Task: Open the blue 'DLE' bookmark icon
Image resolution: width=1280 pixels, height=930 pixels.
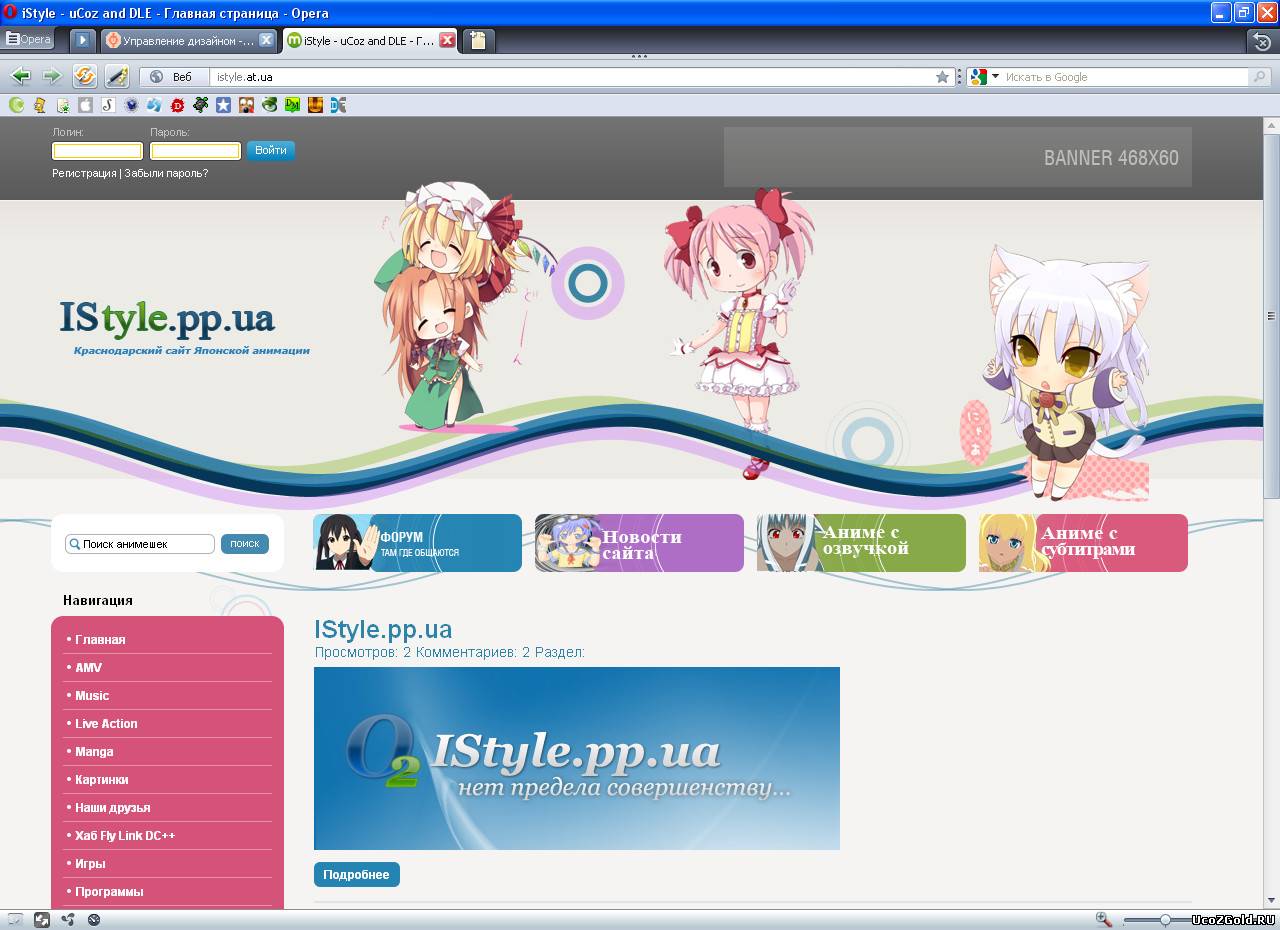Action: 339,104
